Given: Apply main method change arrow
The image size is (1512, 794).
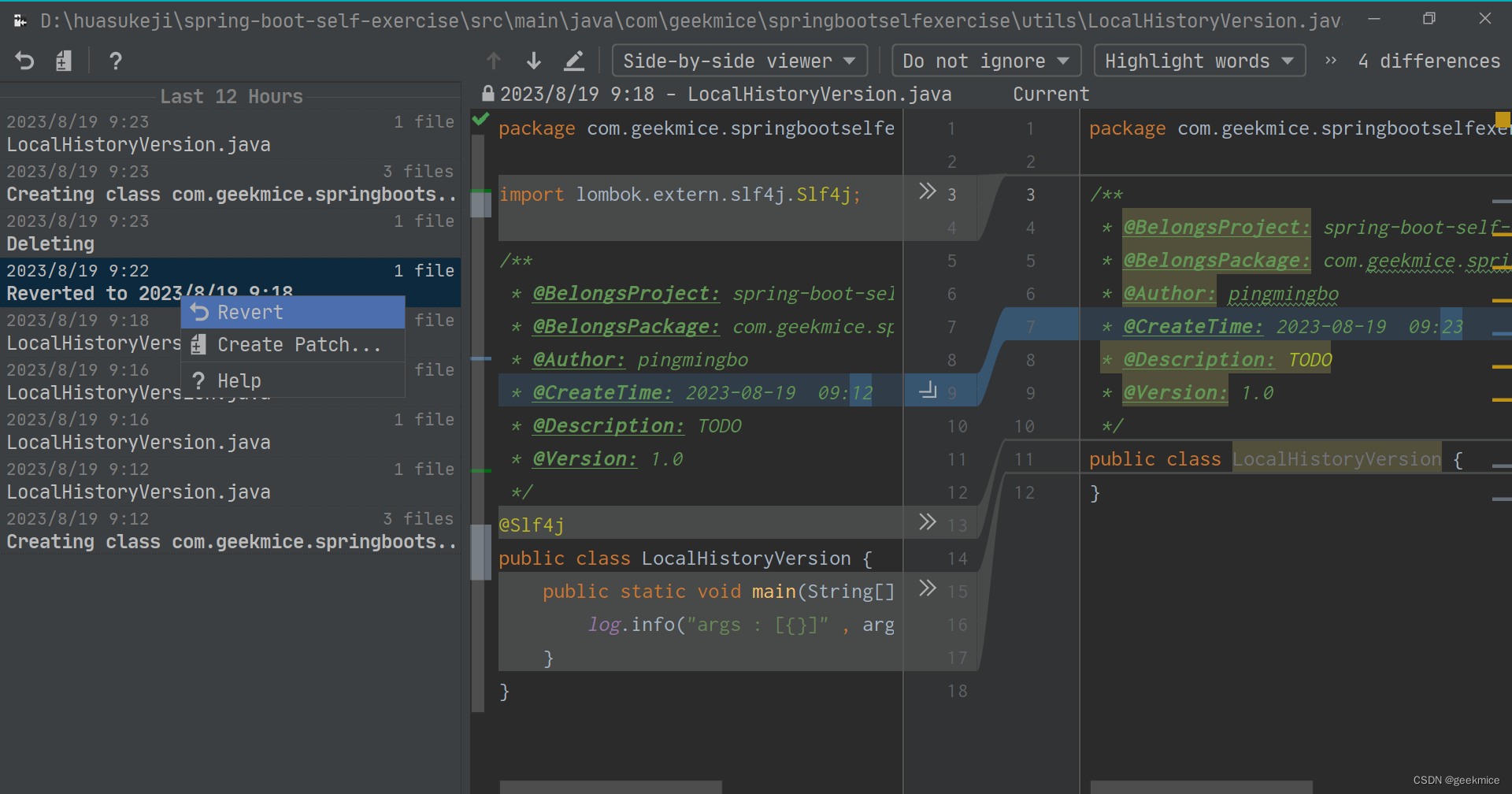Looking at the screenshot, I should 928,588.
